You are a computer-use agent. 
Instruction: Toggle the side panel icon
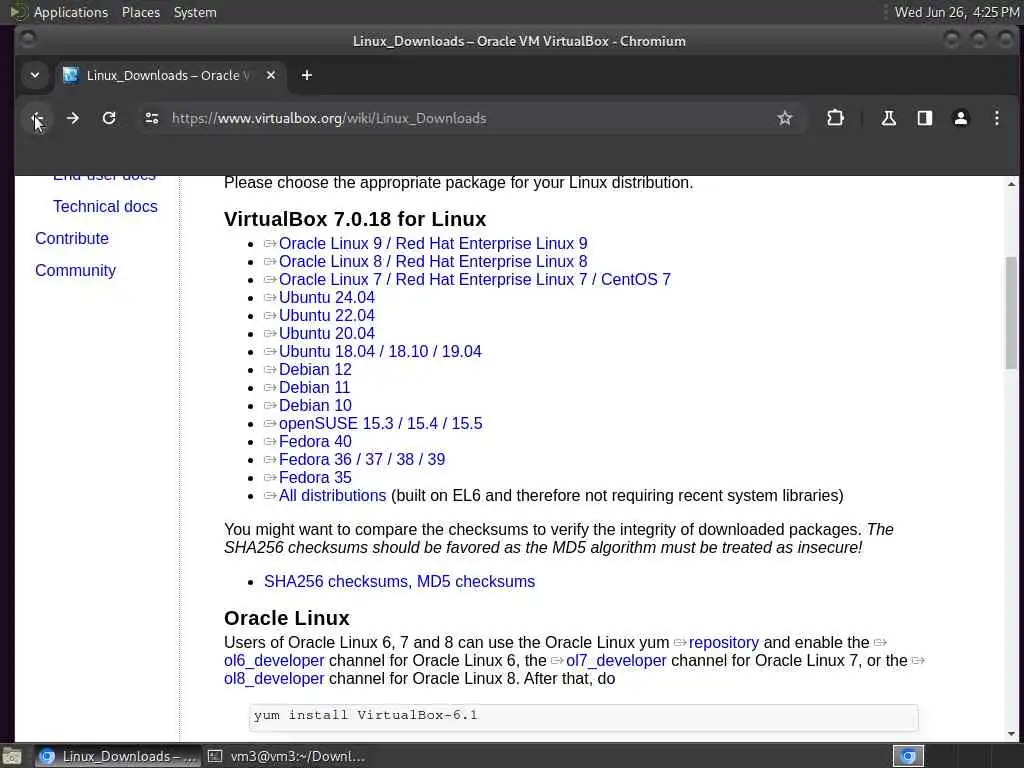(x=924, y=118)
